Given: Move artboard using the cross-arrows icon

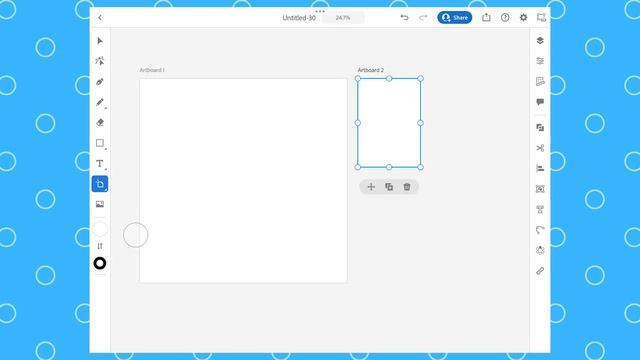Looking at the screenshot, I should click(x=371, y=187).
